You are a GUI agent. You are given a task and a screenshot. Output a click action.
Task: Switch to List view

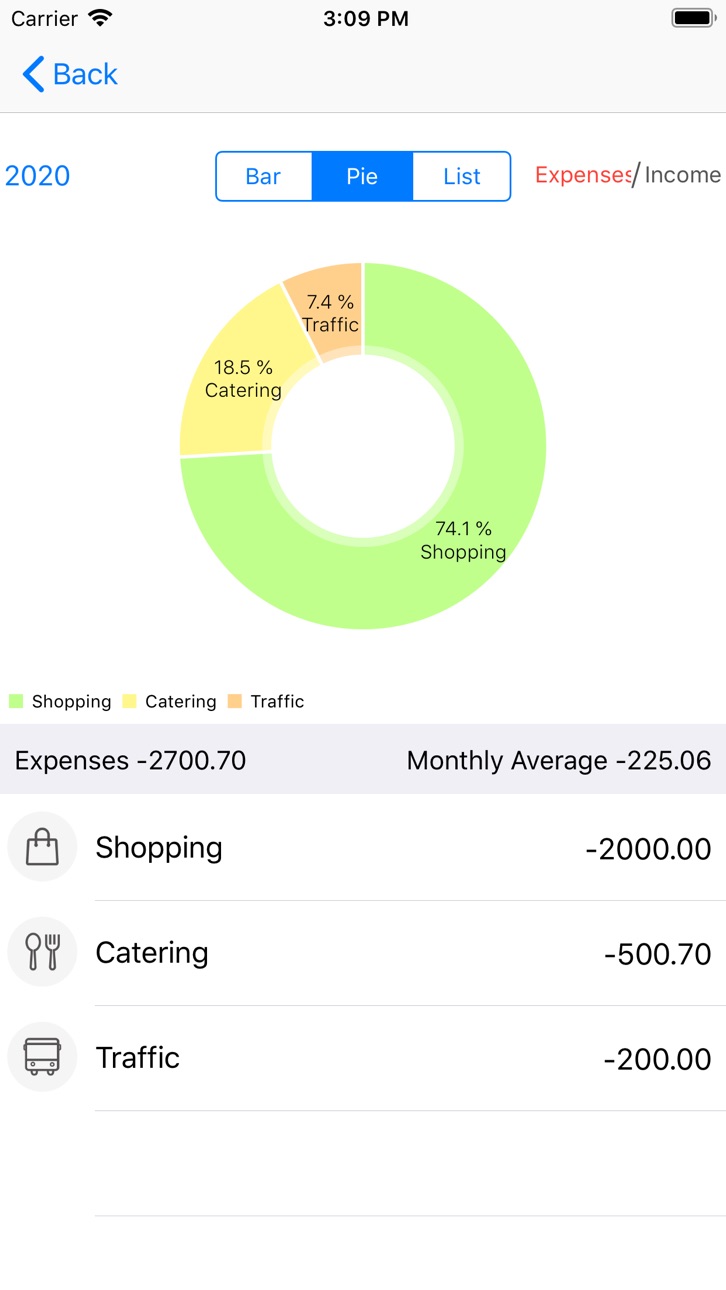tap(462, 176)
